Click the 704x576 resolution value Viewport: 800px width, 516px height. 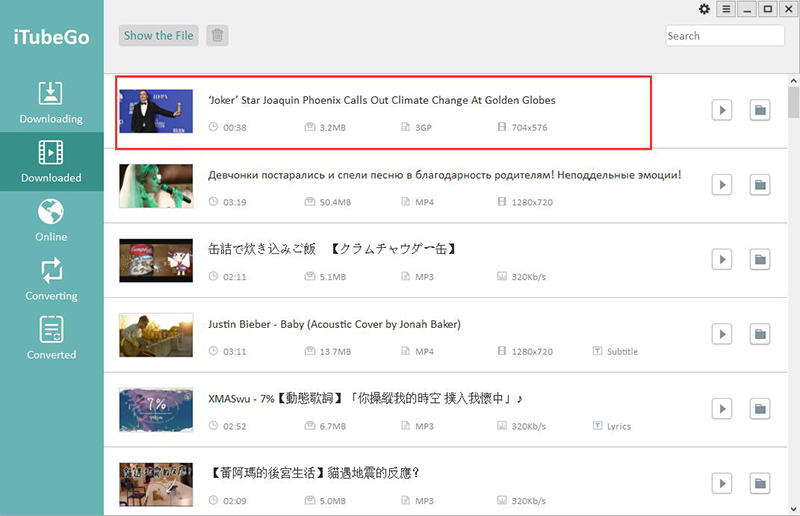[530, 128]
